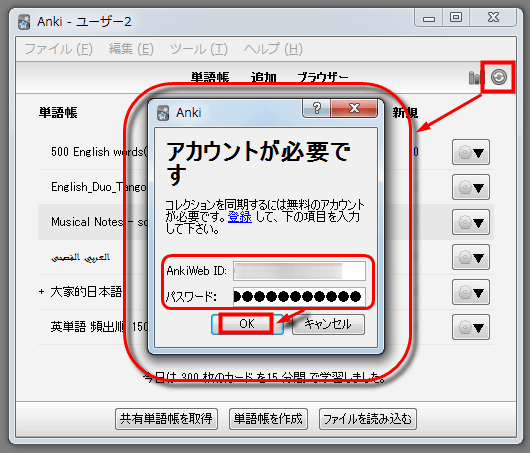Open options gear for 500 English words deck

tap(471, 152)
